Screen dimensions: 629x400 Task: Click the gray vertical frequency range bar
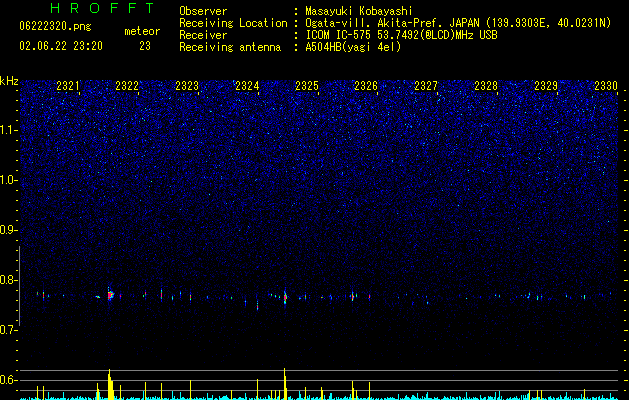point(19,286)
